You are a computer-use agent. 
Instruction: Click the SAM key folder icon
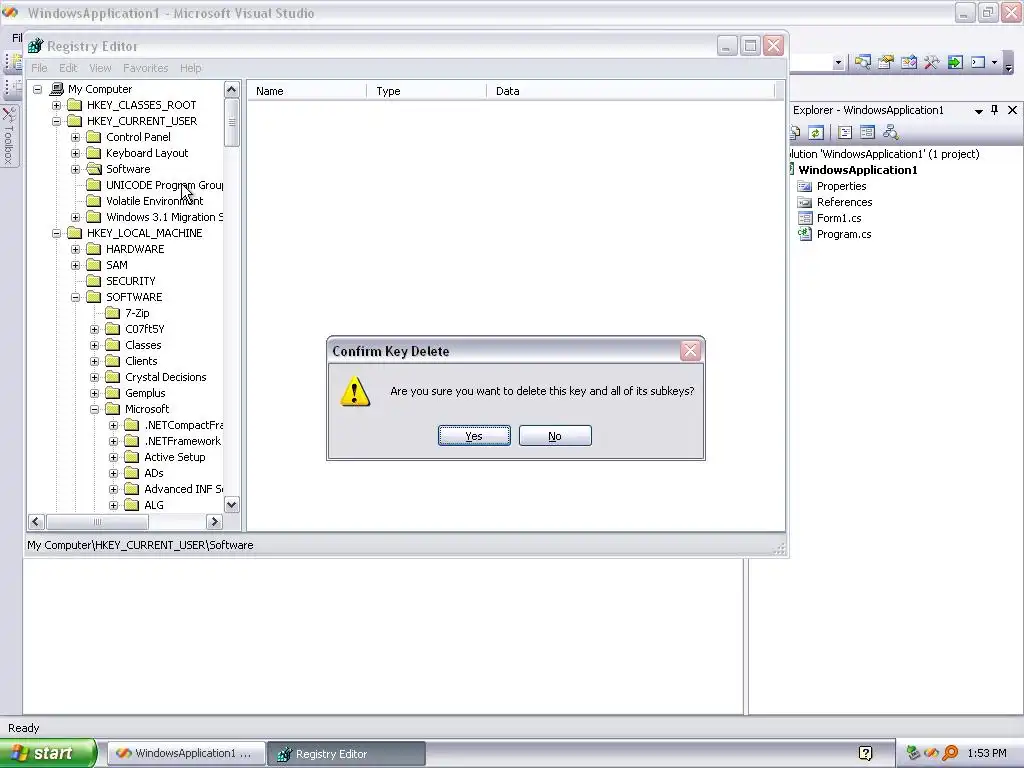pyautogui.click(x=94, y=265)
